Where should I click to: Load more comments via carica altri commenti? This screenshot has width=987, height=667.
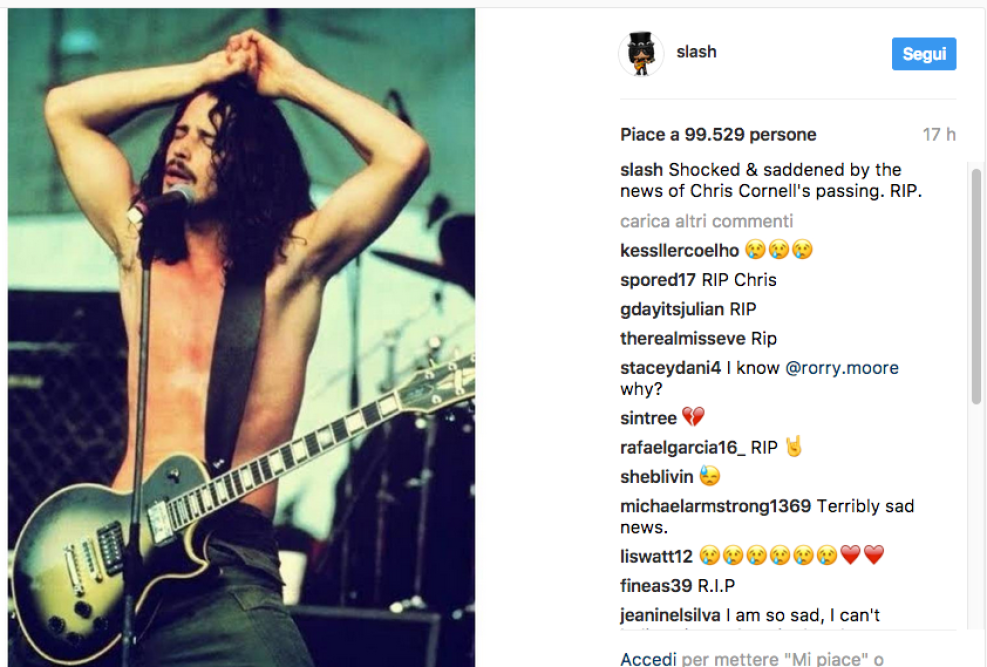[x=706, y=221]
